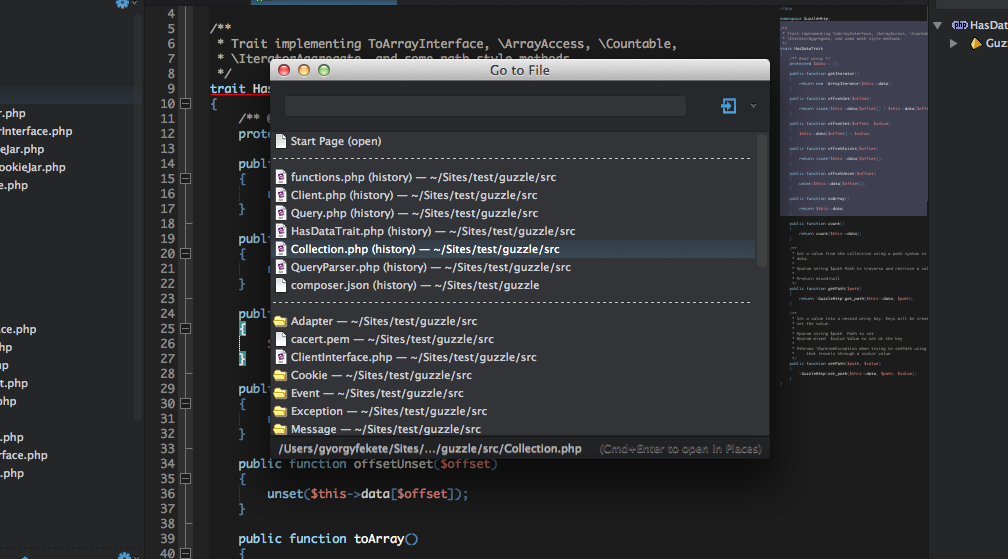The width and height of the screenshot is (1008, 559).
Task: Open the dropdown arrow beside the blue icon
Action: pyautogui.click(x=753, y=106)
